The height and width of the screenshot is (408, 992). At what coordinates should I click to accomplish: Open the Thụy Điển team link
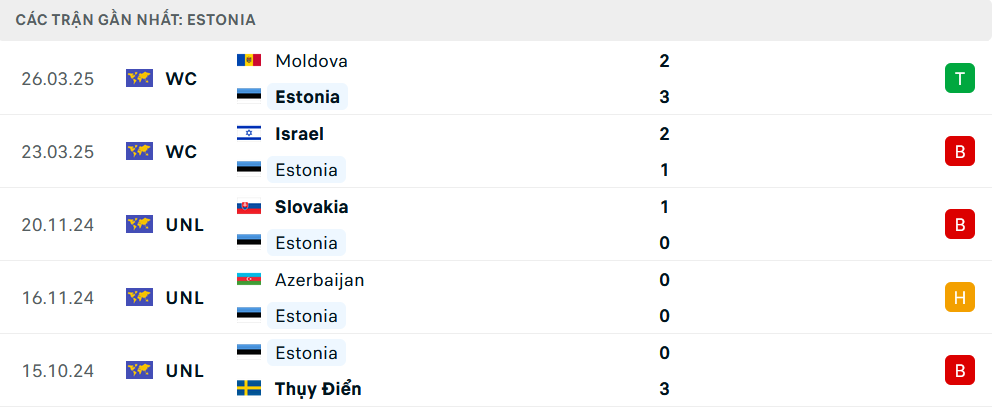pyautogui.click(x=318, y=388)
